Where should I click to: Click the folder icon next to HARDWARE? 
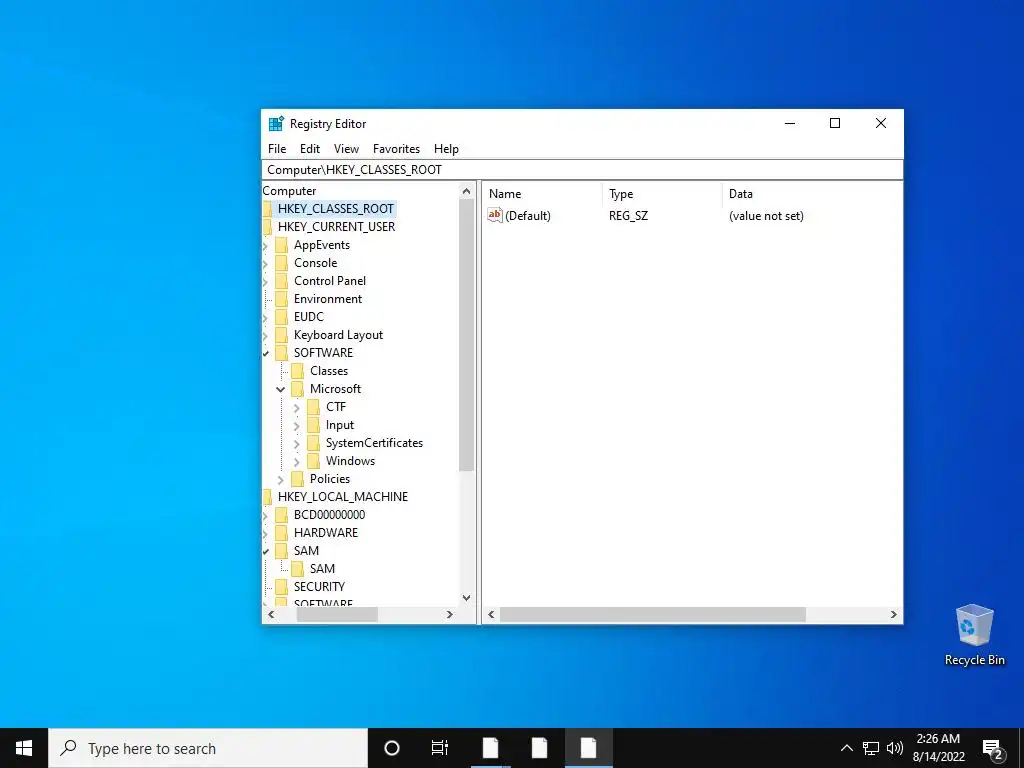click(281, 533)
